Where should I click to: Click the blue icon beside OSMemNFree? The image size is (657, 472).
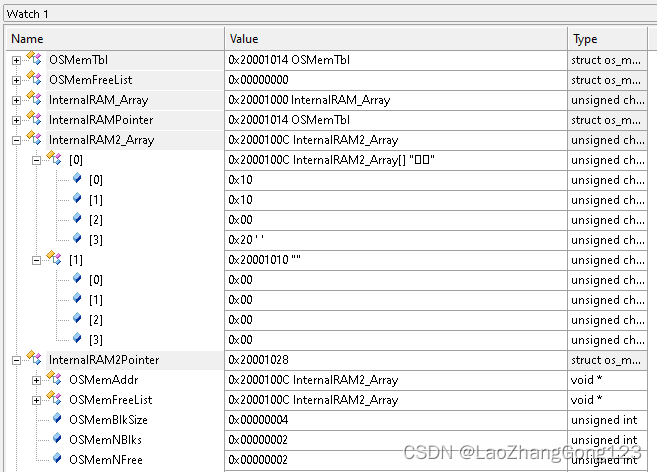pyautogui.click(x=57, y=458)
